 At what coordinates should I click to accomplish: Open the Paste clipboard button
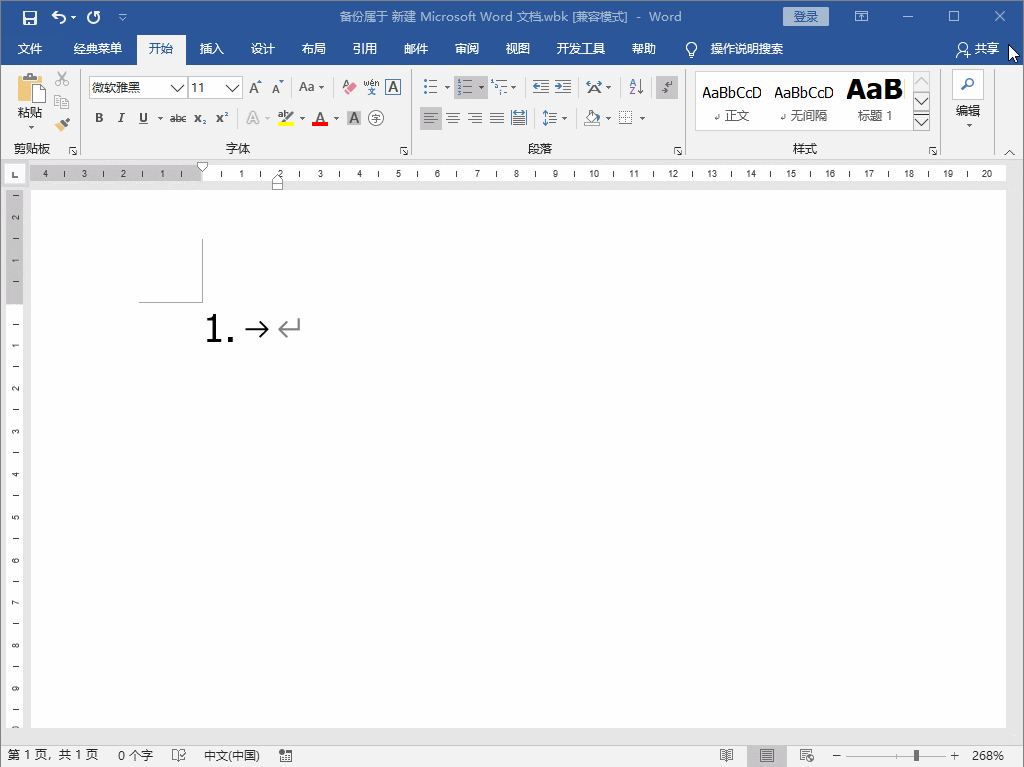pyautogui.click(x=30, y=101)
